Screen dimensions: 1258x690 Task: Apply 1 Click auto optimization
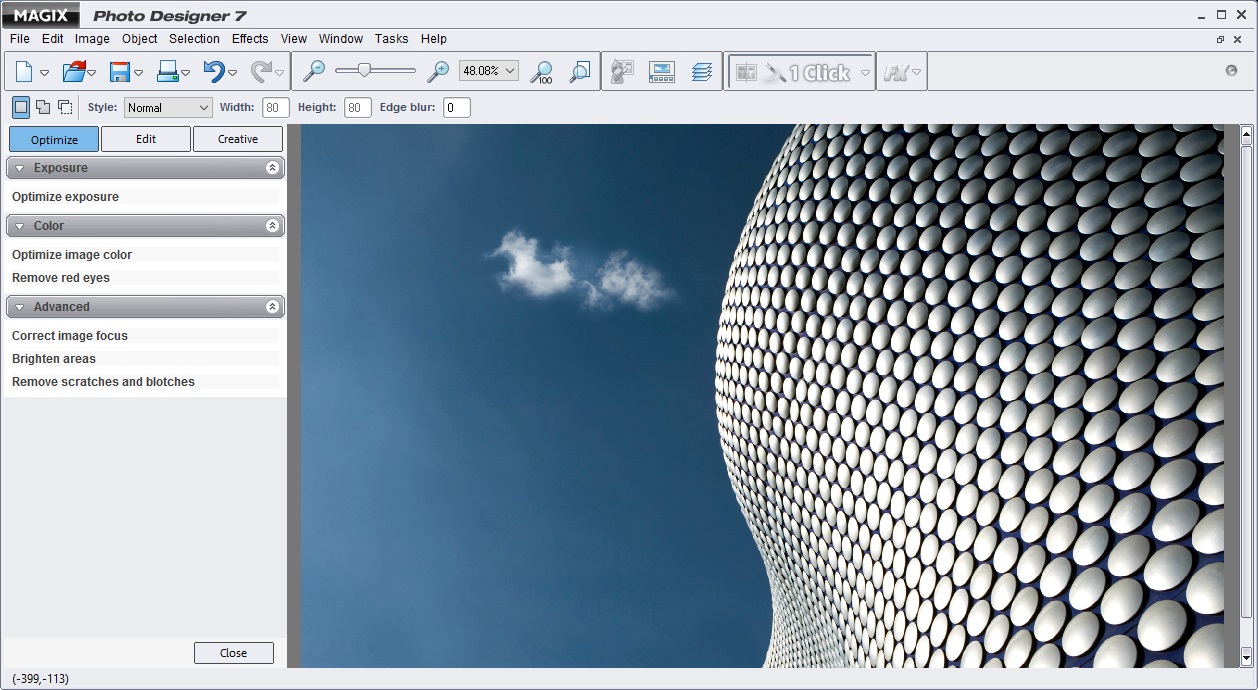pos(806,72)
